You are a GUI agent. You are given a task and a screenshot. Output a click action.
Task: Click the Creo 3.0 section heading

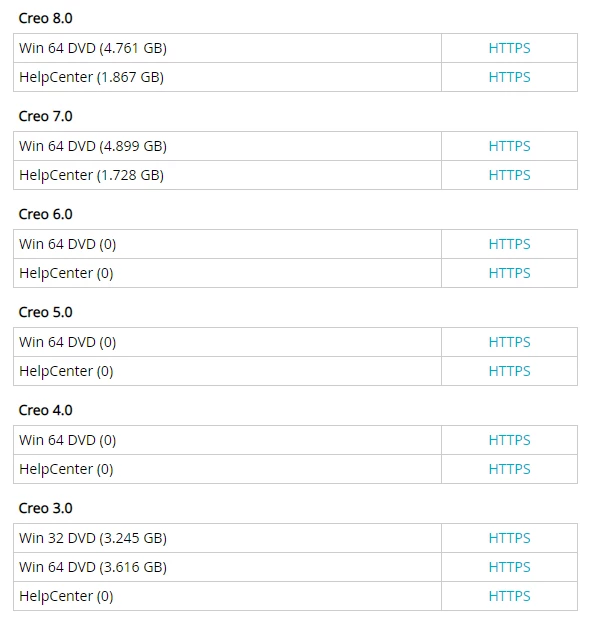click(46, 508)
